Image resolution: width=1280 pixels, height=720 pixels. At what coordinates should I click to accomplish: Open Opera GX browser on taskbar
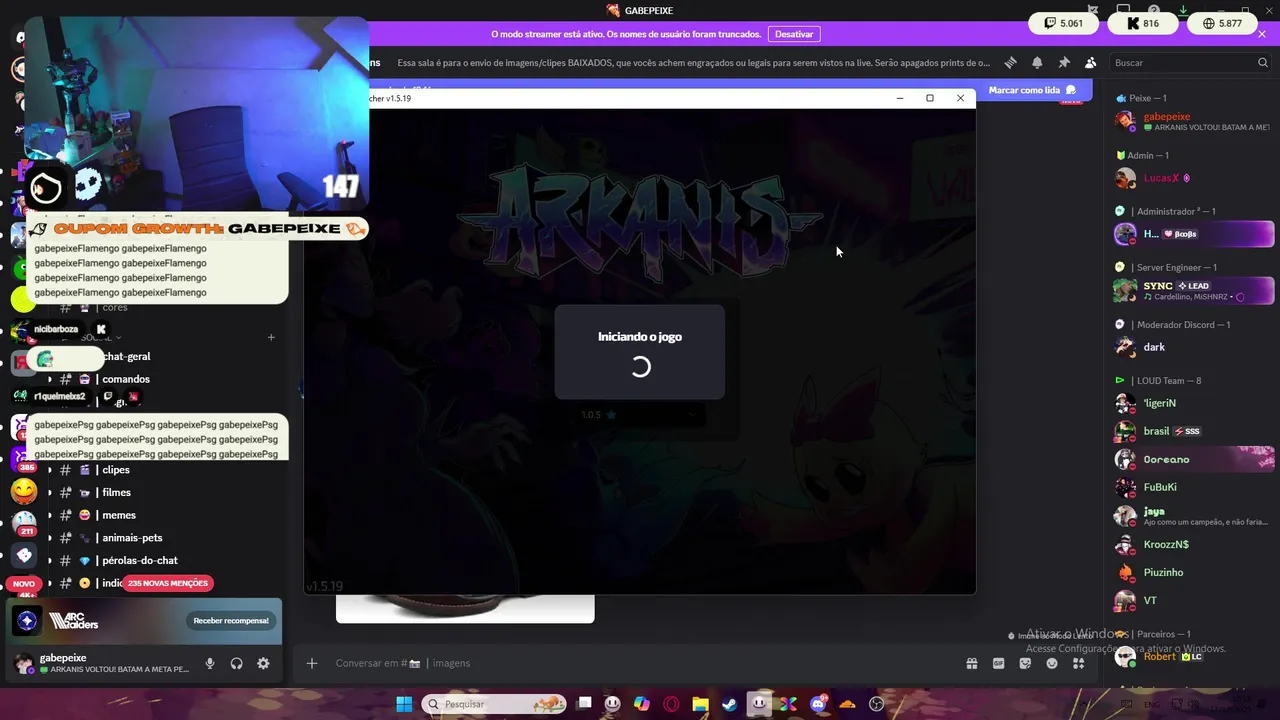coord(671,704)
